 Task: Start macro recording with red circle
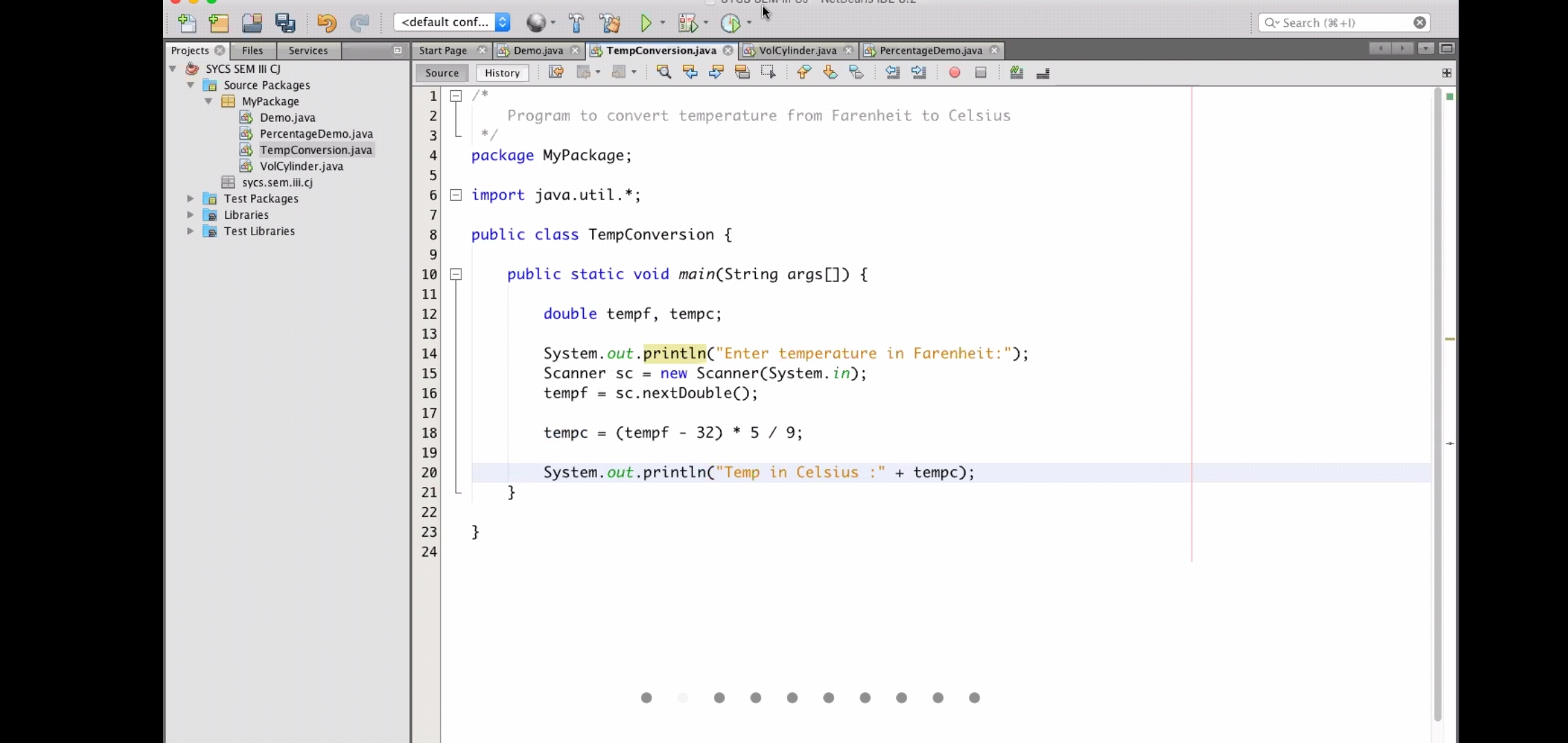(x=955, y=72)
